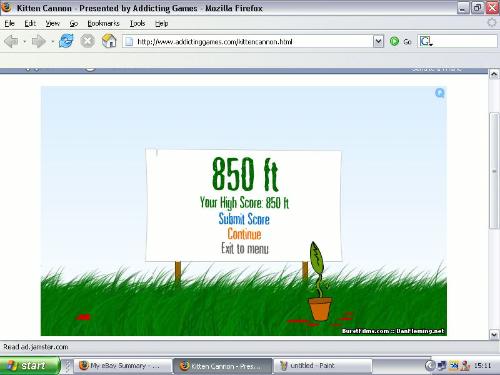Viewport: 500px width, 375px height.
Task: Open the Forward button history dropdown arrow
Action: (52, 42)
